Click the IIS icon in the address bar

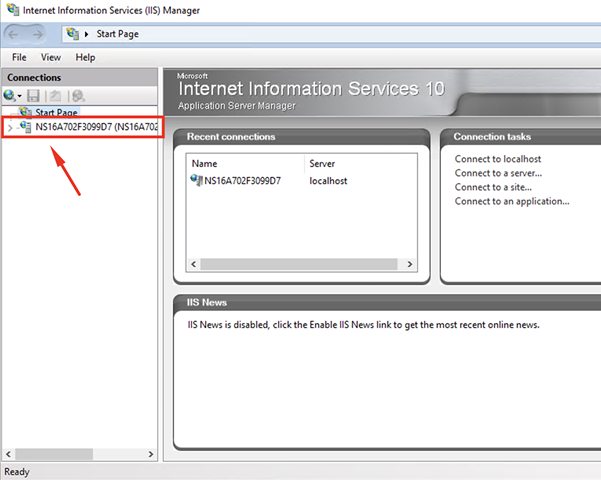(72, 34)
